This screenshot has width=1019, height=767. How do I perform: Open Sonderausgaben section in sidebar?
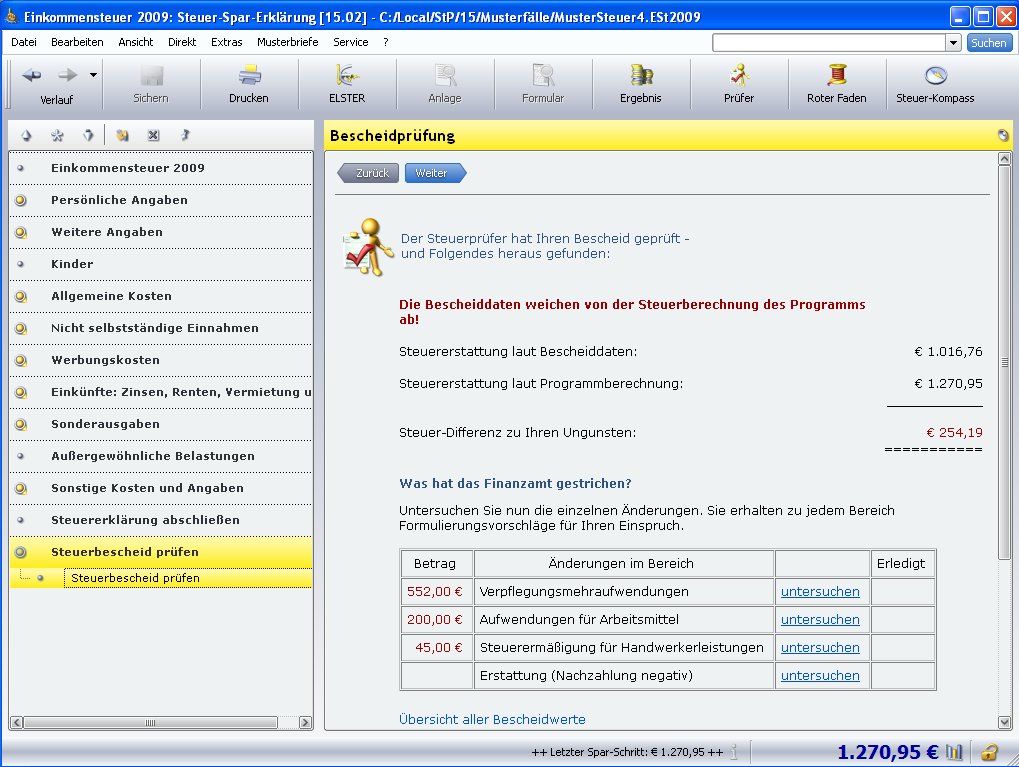coord(105,424)
